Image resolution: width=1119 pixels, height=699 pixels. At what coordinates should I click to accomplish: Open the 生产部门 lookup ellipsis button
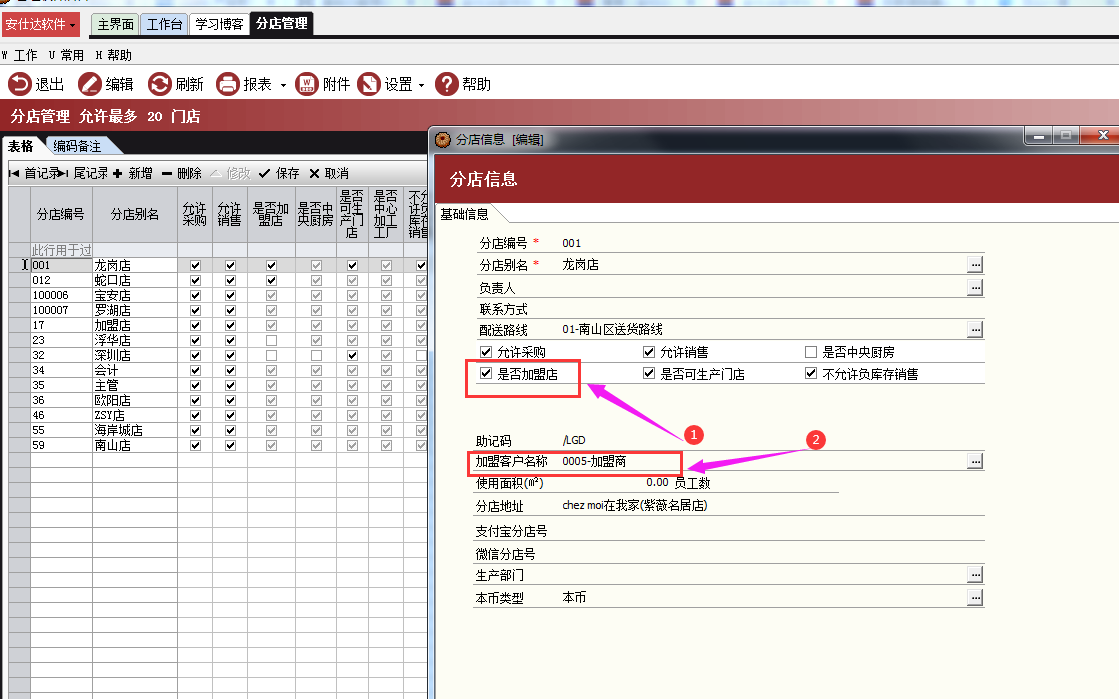pos(975,575)
